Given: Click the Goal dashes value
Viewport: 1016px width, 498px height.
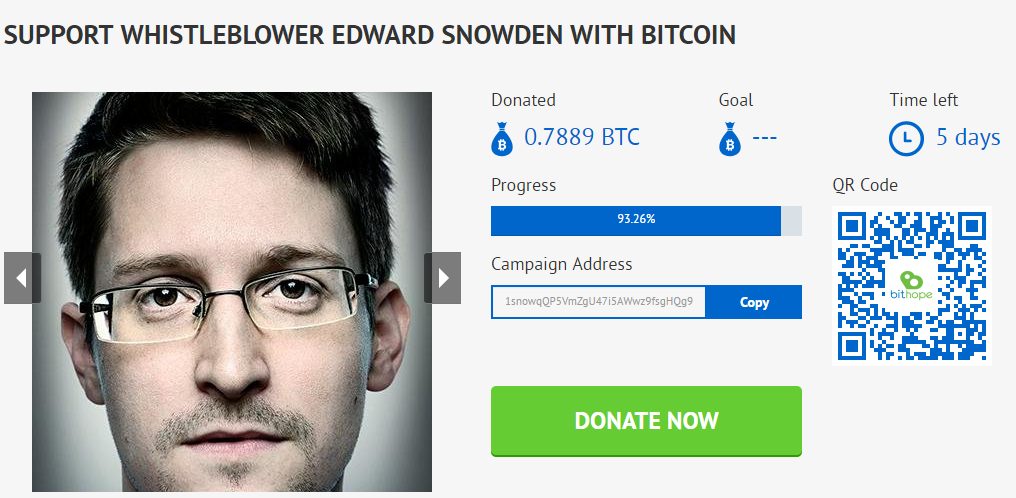Looking at the screenshot, I should pyautogui.click(x=765, y=137).
